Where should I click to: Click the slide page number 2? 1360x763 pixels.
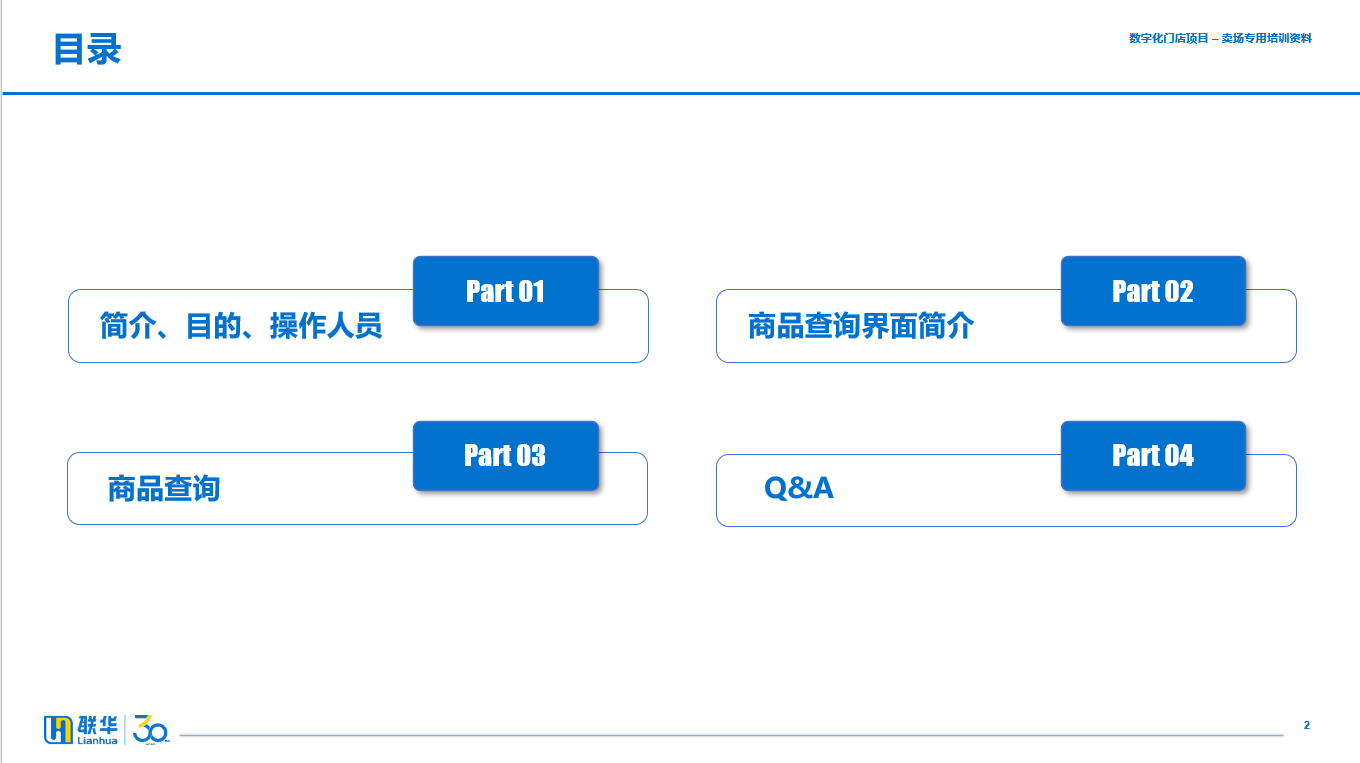[1306, 725]
